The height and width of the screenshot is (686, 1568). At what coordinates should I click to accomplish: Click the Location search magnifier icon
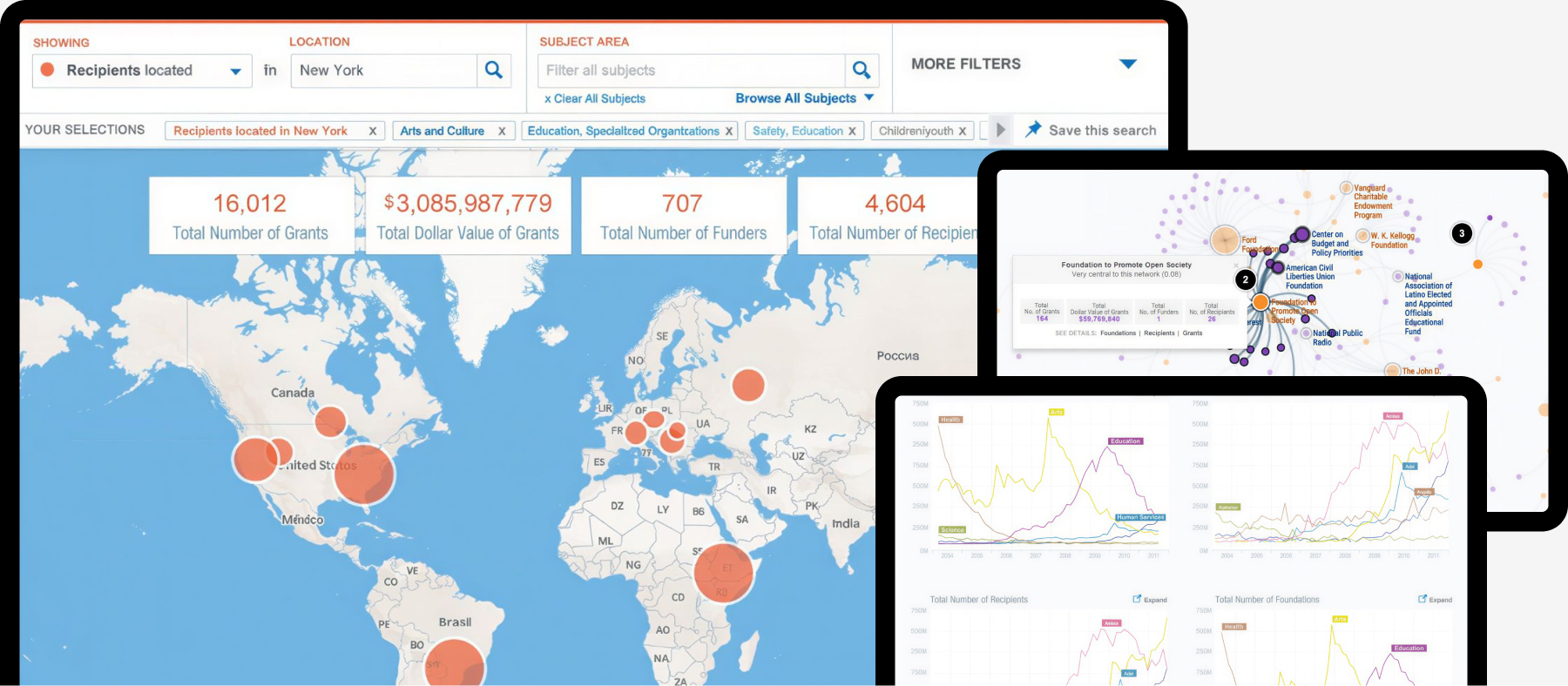coord(494,71)
